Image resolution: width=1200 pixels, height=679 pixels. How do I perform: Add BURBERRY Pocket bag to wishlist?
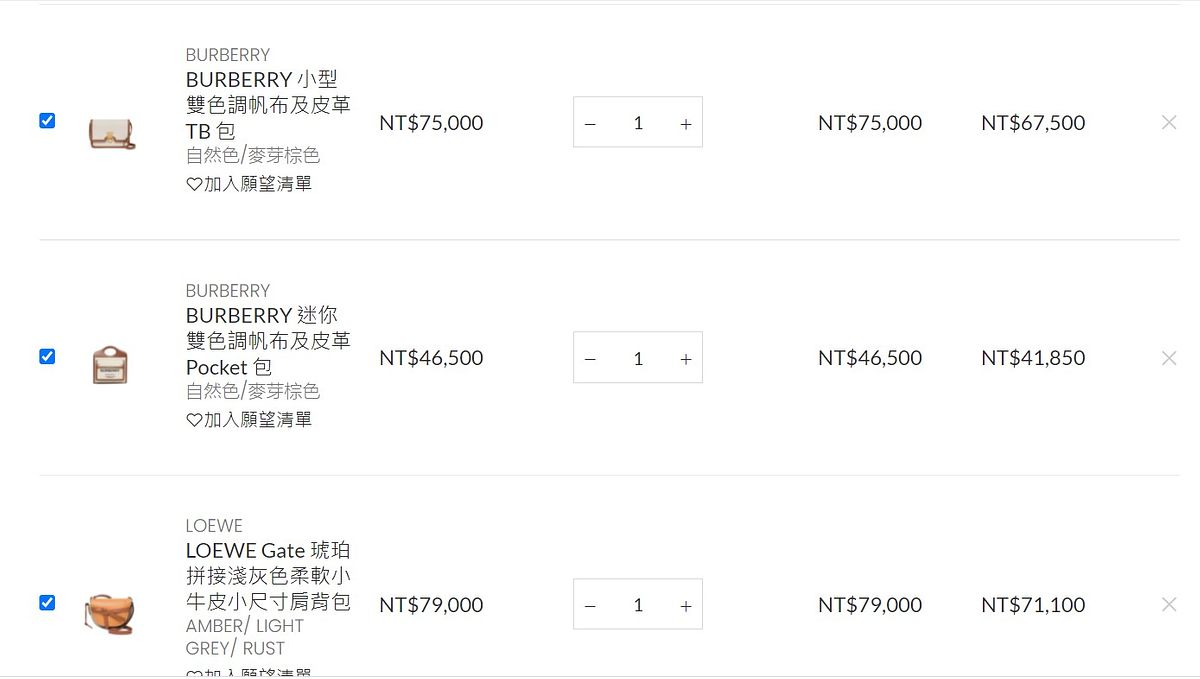250,420
